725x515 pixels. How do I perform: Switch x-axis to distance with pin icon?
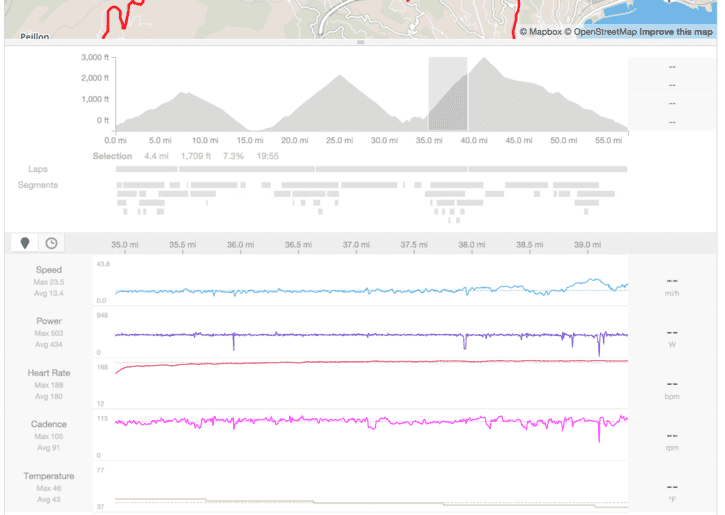tap(23, 243)
